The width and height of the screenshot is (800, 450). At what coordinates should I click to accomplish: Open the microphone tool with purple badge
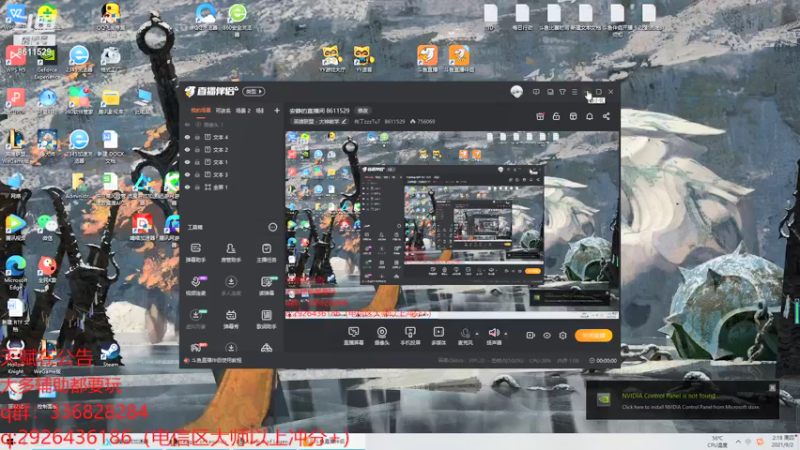(196, 286)
